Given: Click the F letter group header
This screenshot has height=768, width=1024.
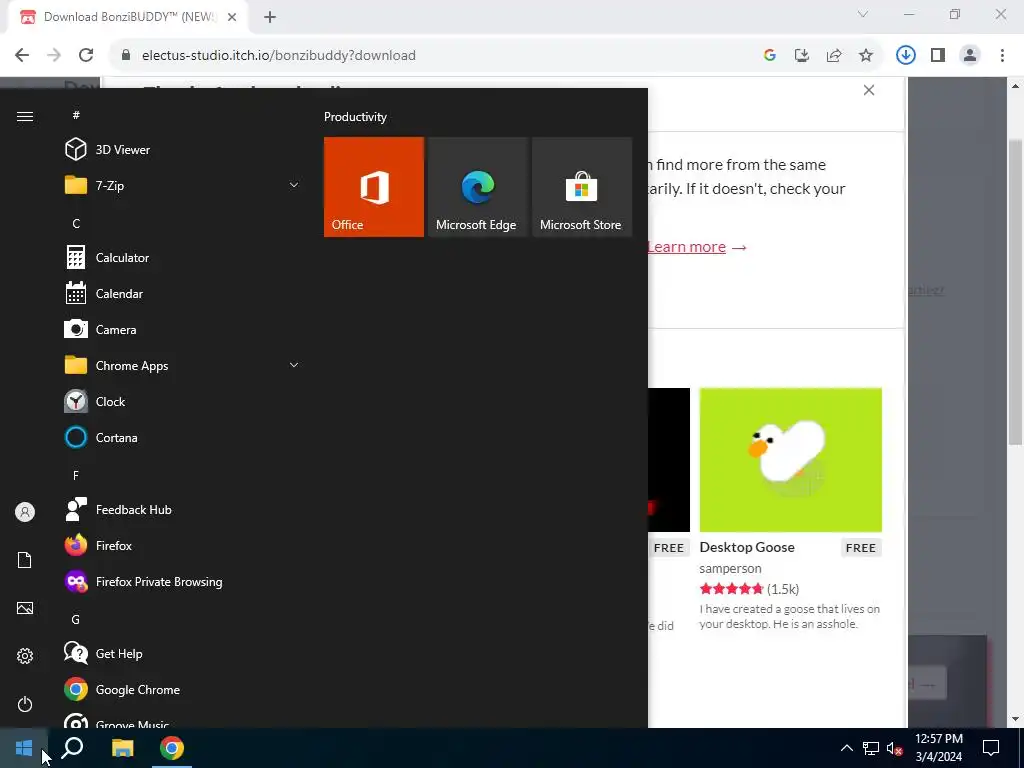Looking at the screenshot, I should [76, 475].
